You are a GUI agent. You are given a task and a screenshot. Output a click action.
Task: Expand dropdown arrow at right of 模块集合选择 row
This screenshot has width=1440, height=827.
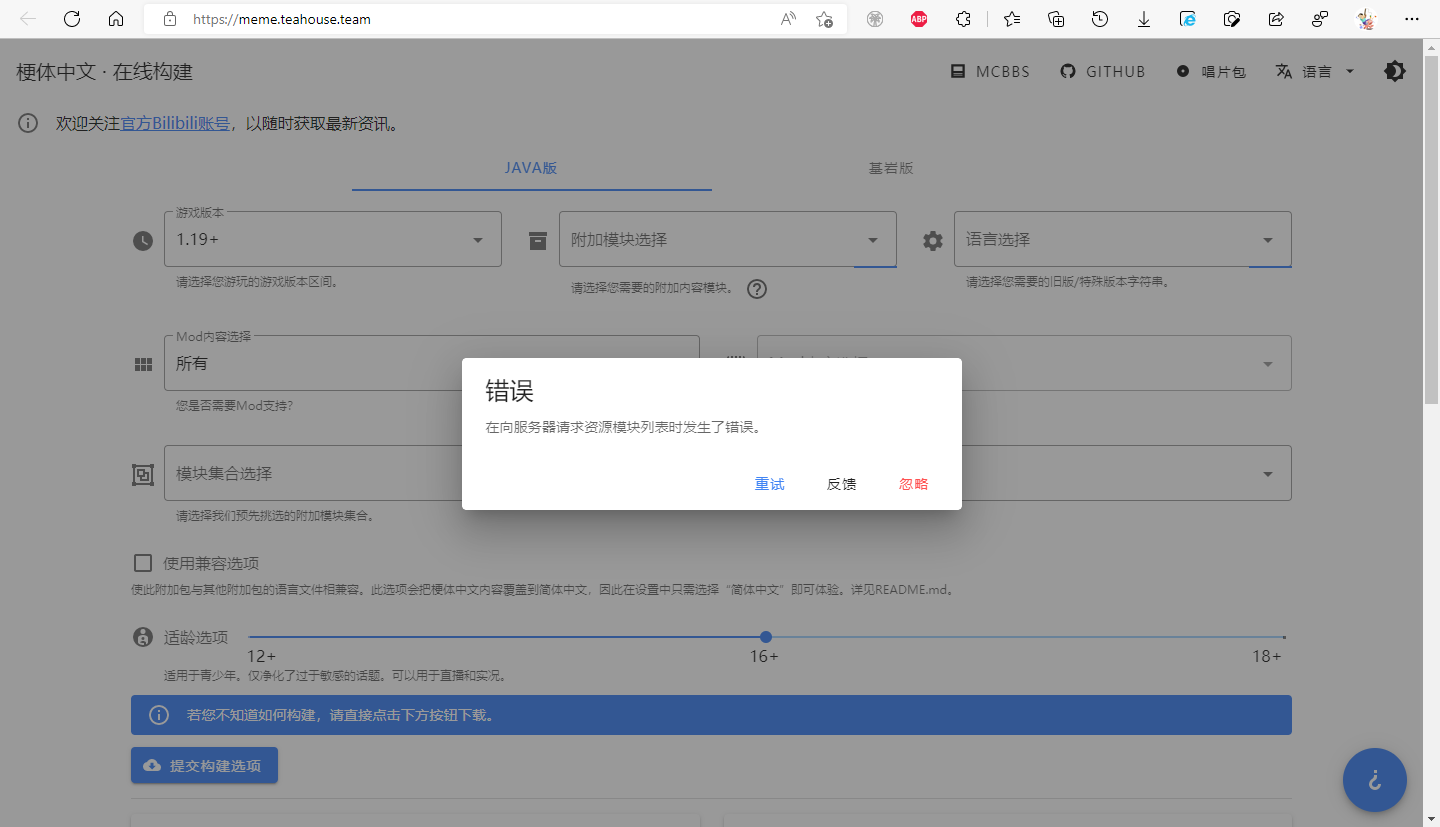(x=1268, y=474)
